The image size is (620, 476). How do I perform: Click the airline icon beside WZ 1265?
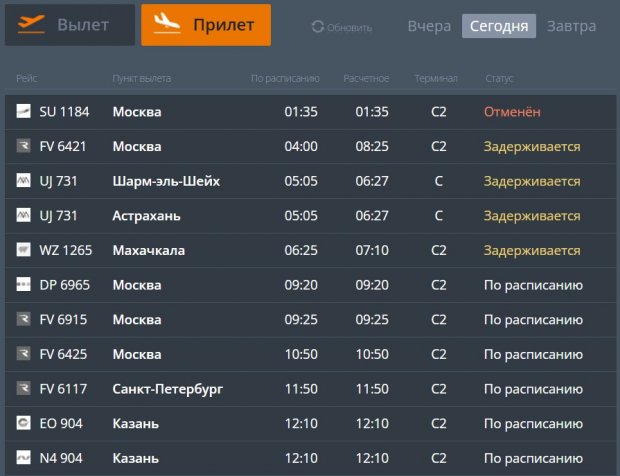[24, 250]
